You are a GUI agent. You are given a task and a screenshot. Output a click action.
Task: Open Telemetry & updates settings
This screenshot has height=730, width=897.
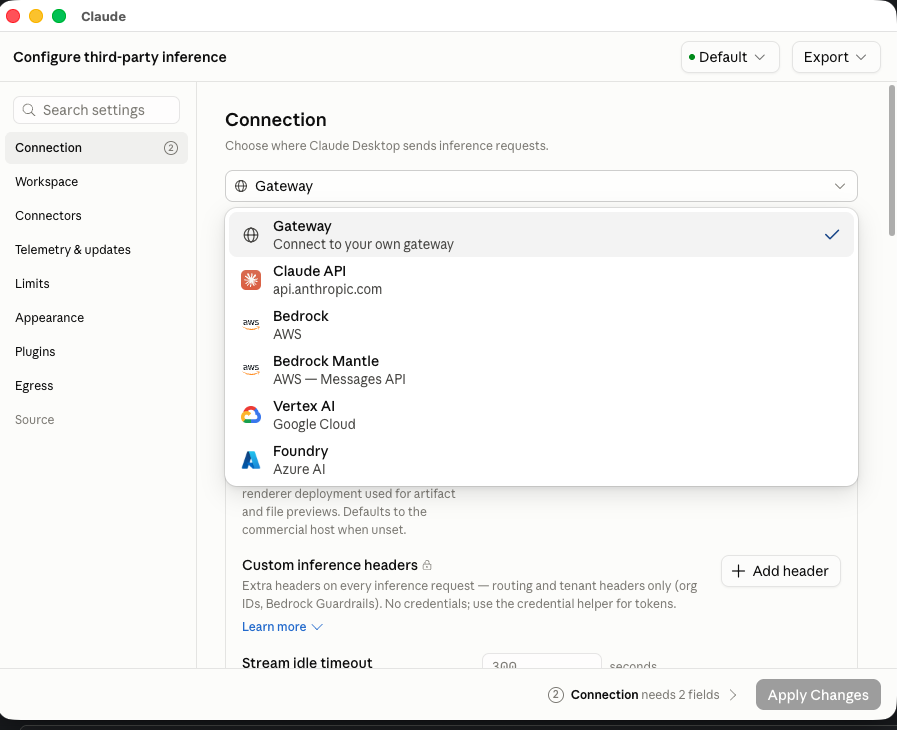[96, 249]
